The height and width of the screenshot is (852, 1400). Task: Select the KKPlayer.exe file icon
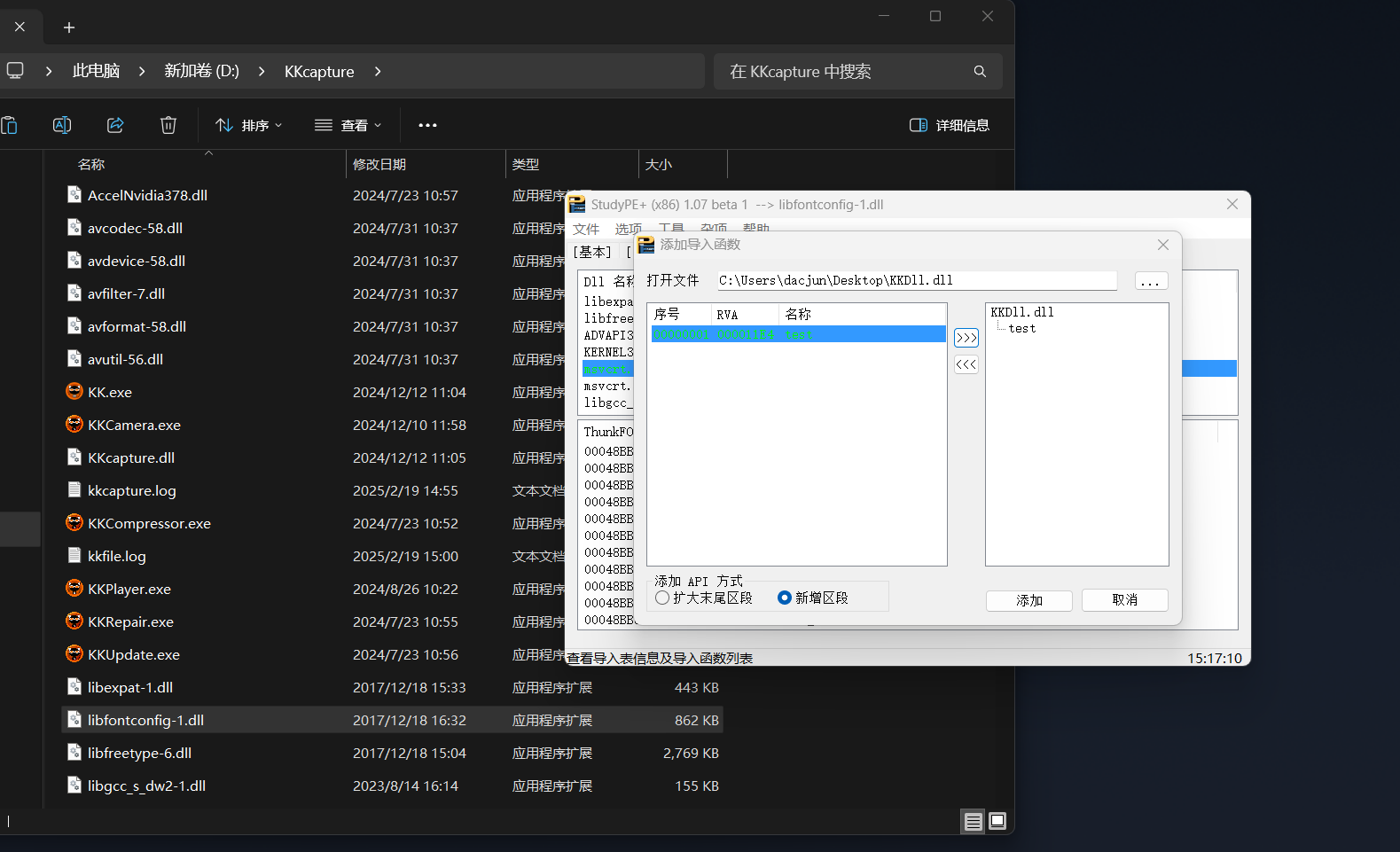(x=74, y=589)
